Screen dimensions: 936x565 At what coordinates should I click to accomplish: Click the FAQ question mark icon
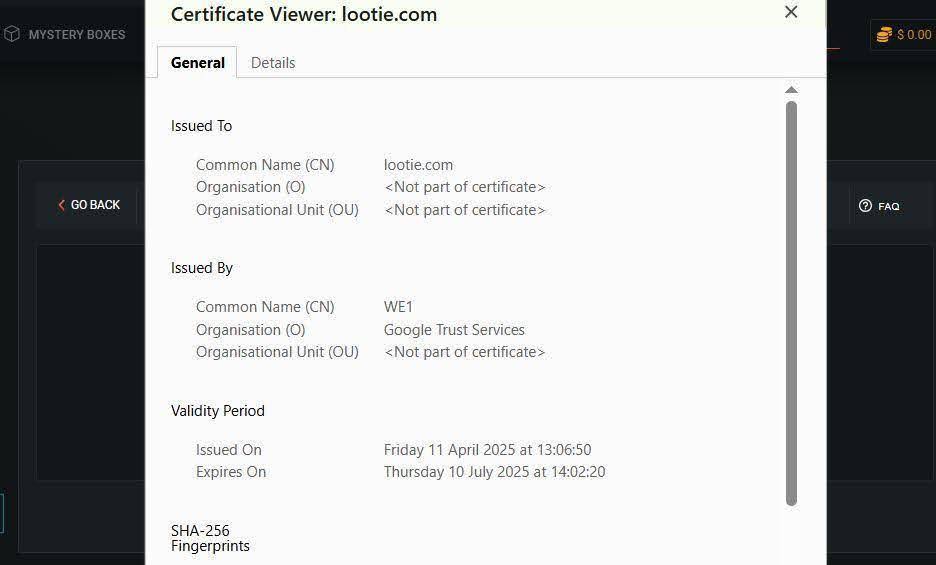click(865, 206)
